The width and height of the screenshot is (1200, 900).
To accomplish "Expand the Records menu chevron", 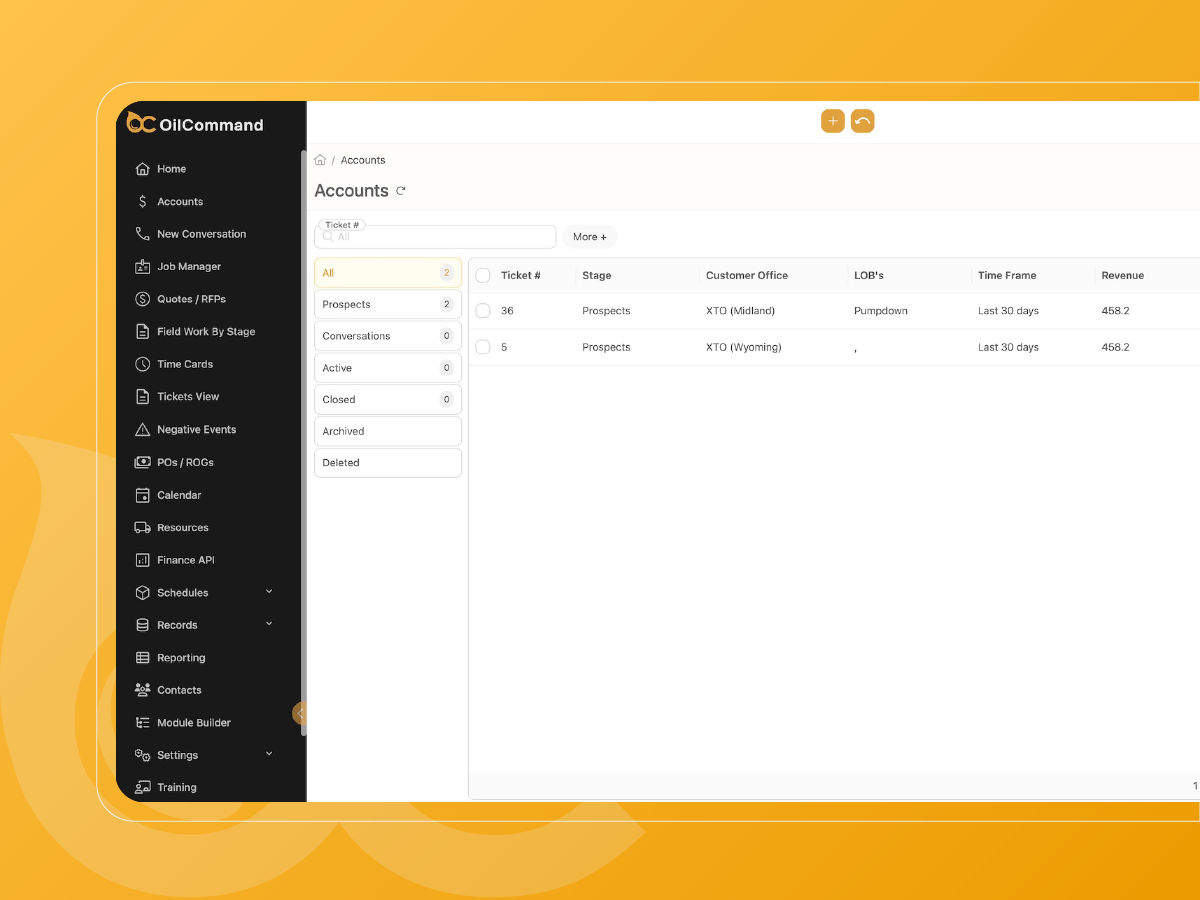I will point(268,624).
